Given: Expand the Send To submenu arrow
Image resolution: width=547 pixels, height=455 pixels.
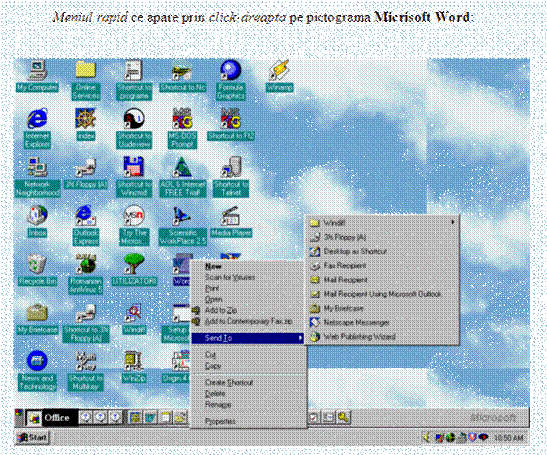Looking at the screenshot, I should pos(300,338).
